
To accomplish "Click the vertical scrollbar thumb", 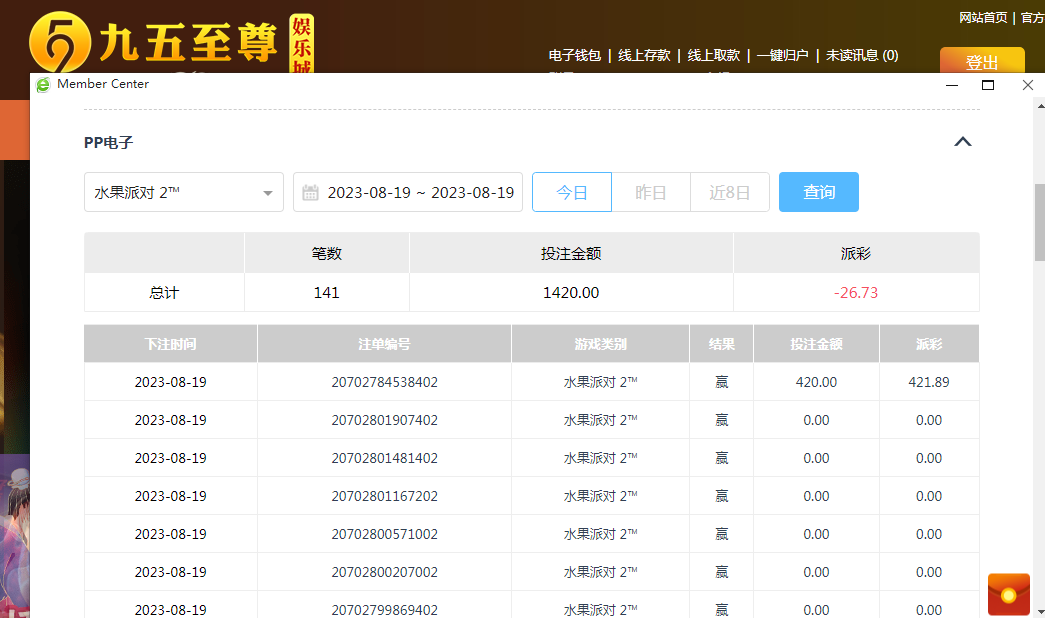I will (1039, 222).
